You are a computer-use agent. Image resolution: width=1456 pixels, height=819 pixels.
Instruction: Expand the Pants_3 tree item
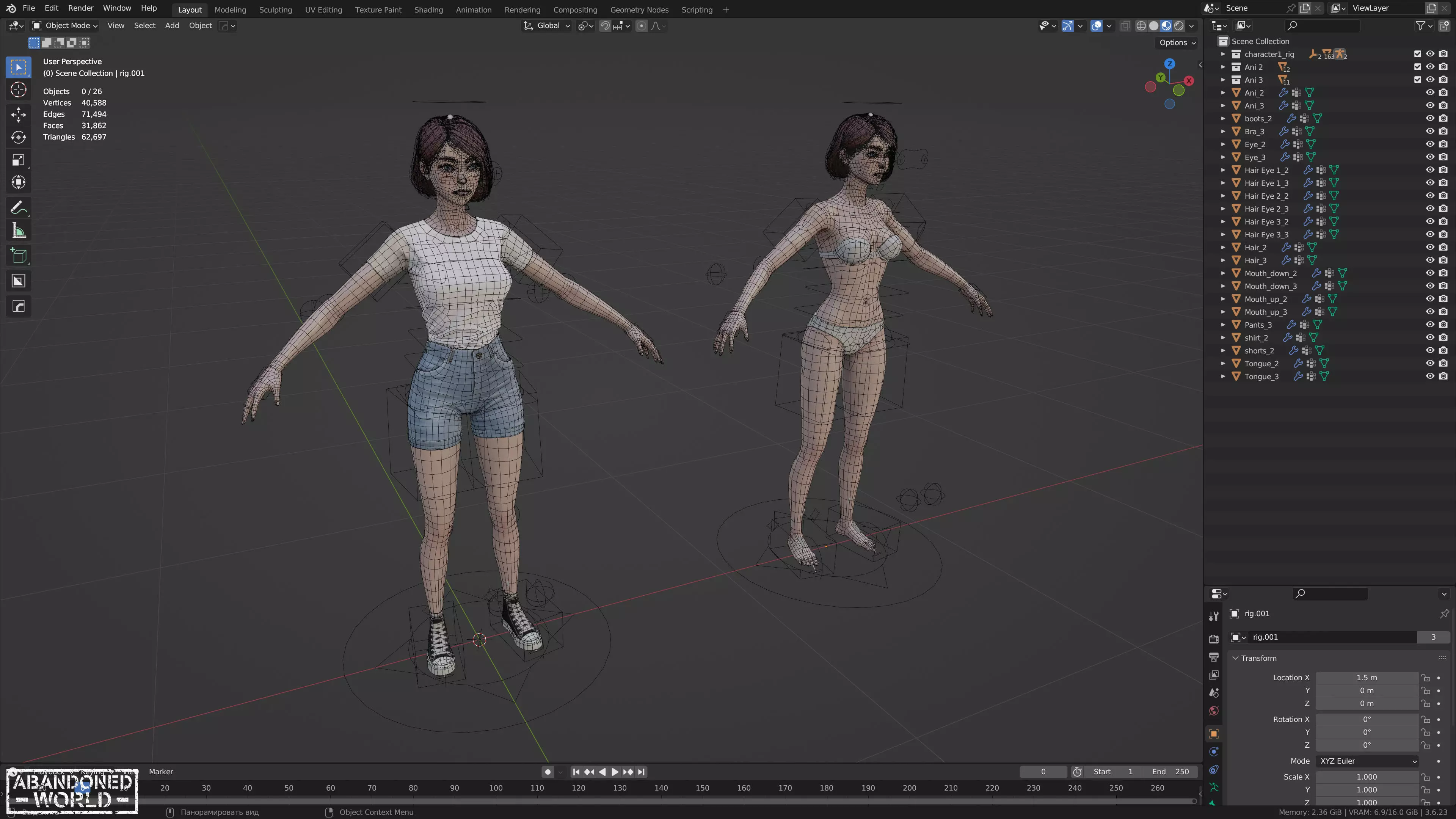(x=1223, y=325)
